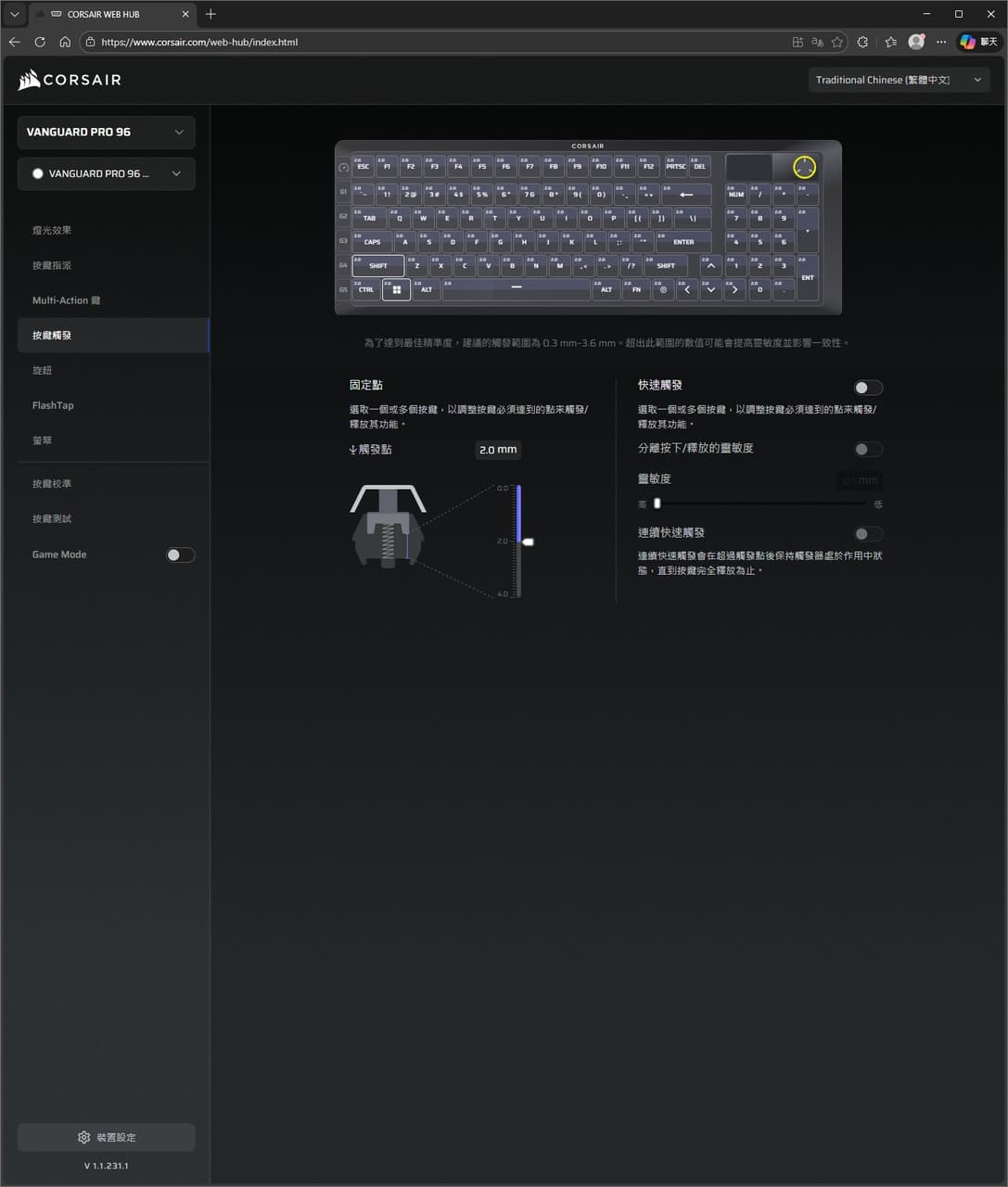Select the FN key on keyboard diagram
The width and height of the screenshot is (1008, 1187).
[x=636, y=289]
